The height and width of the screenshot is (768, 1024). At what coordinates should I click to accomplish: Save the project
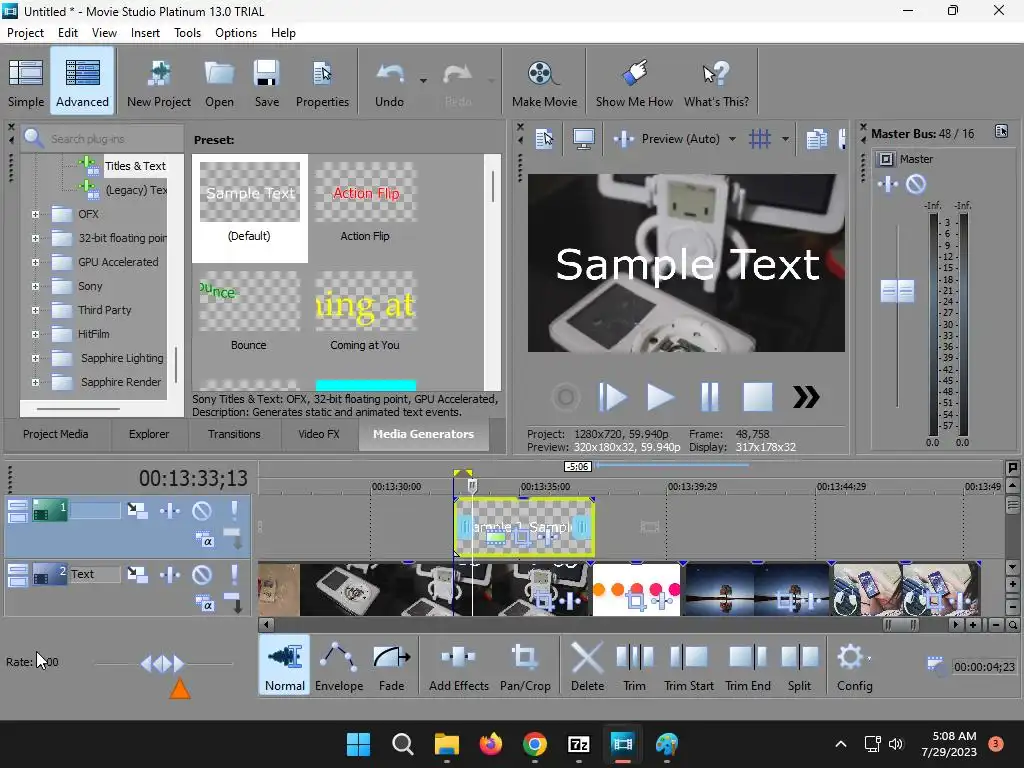266,82
